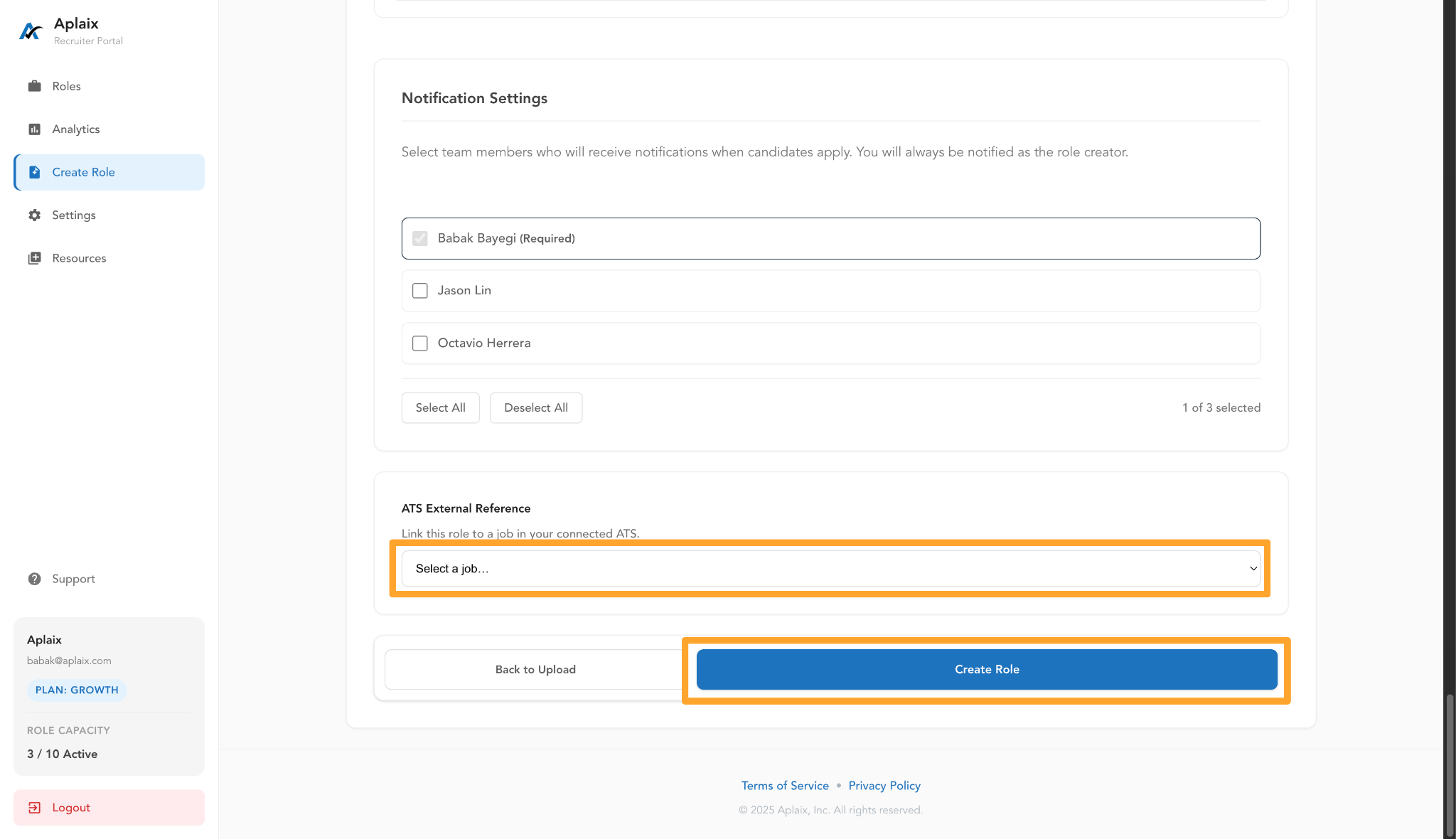
Task: Click Back to Upload button
Action: 535,670
